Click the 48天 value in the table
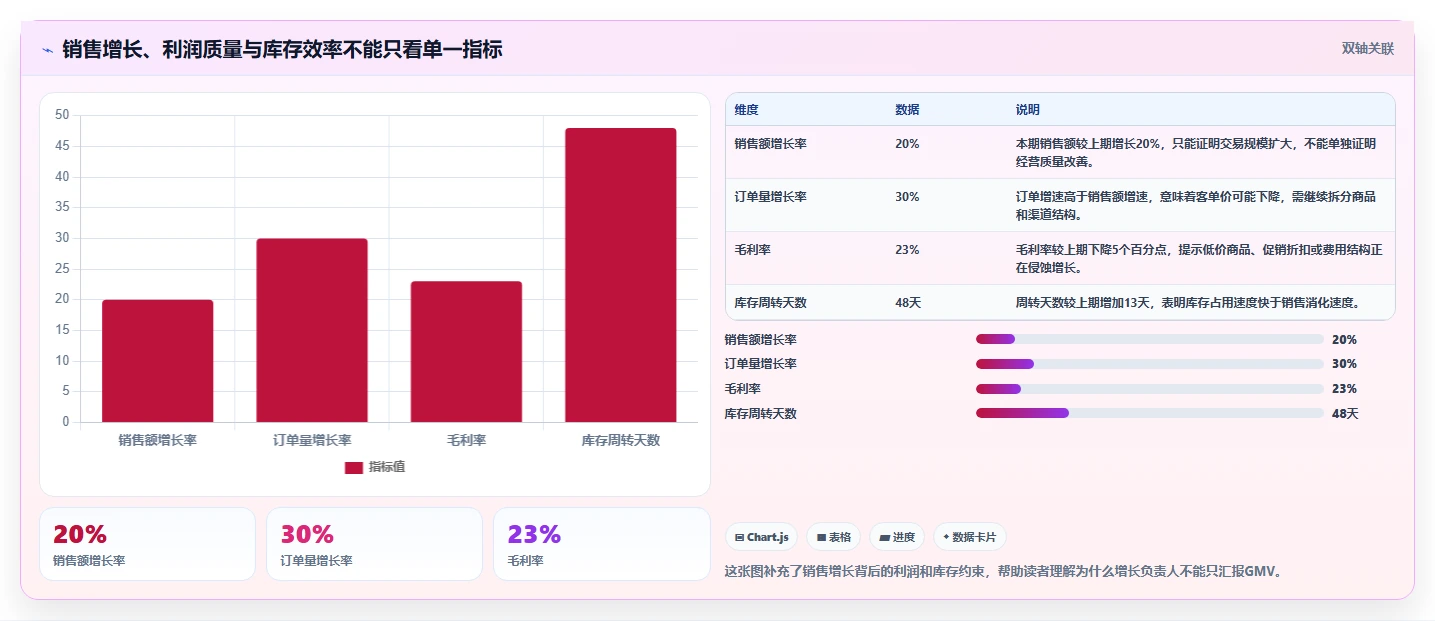Viewport: 1435px width, 621px height. (908, 303)
